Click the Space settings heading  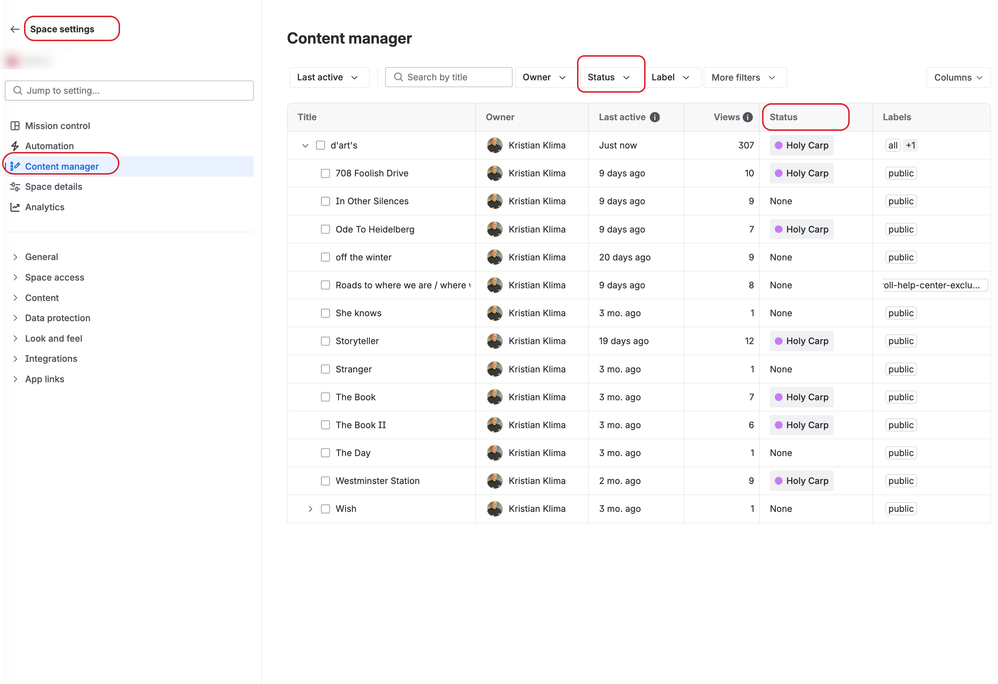tap(62, 29)
